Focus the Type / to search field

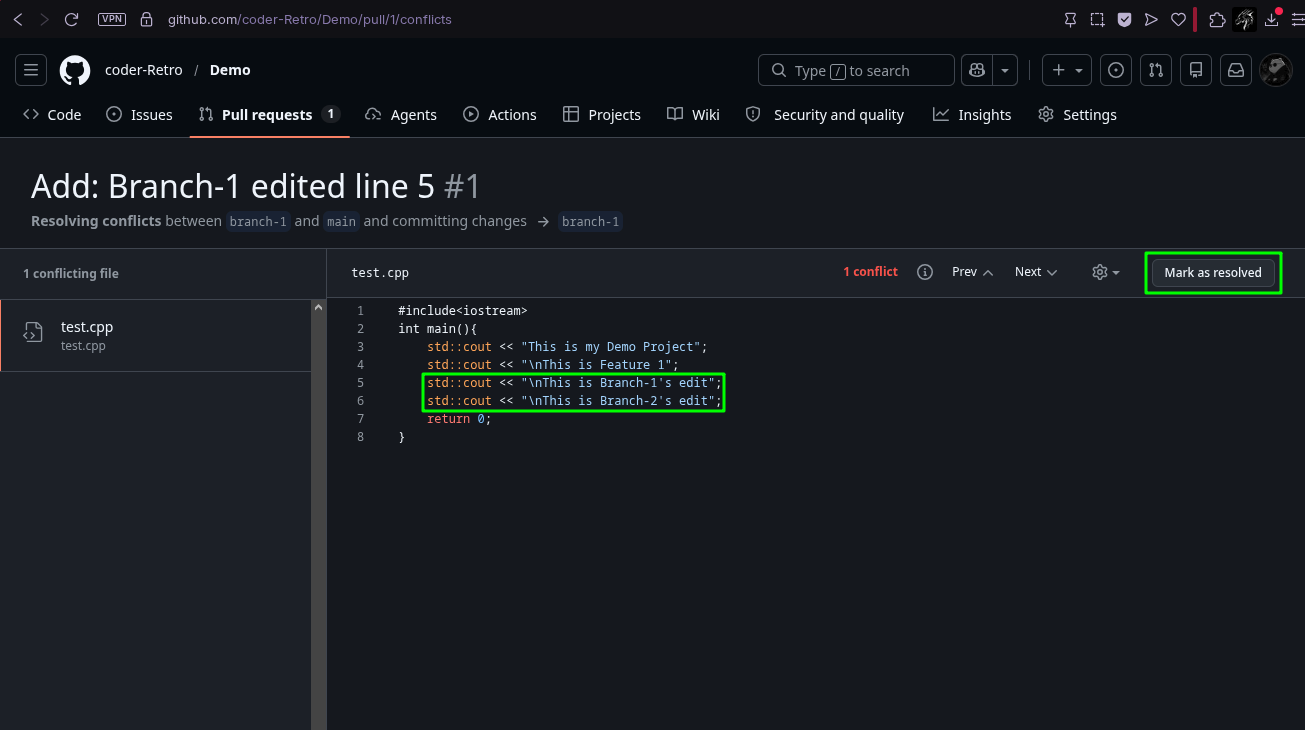[857, 70]
